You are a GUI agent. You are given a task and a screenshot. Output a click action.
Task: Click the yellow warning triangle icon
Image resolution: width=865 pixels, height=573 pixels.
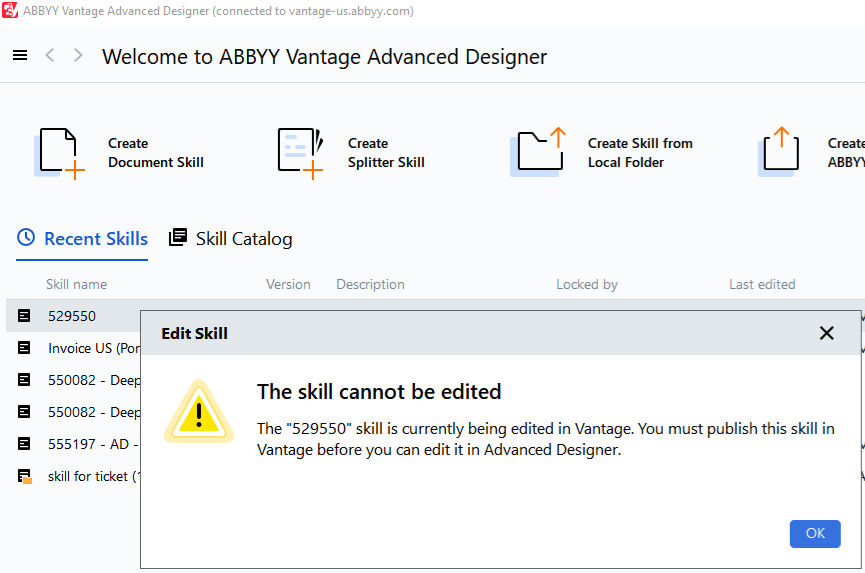[199, 412]
